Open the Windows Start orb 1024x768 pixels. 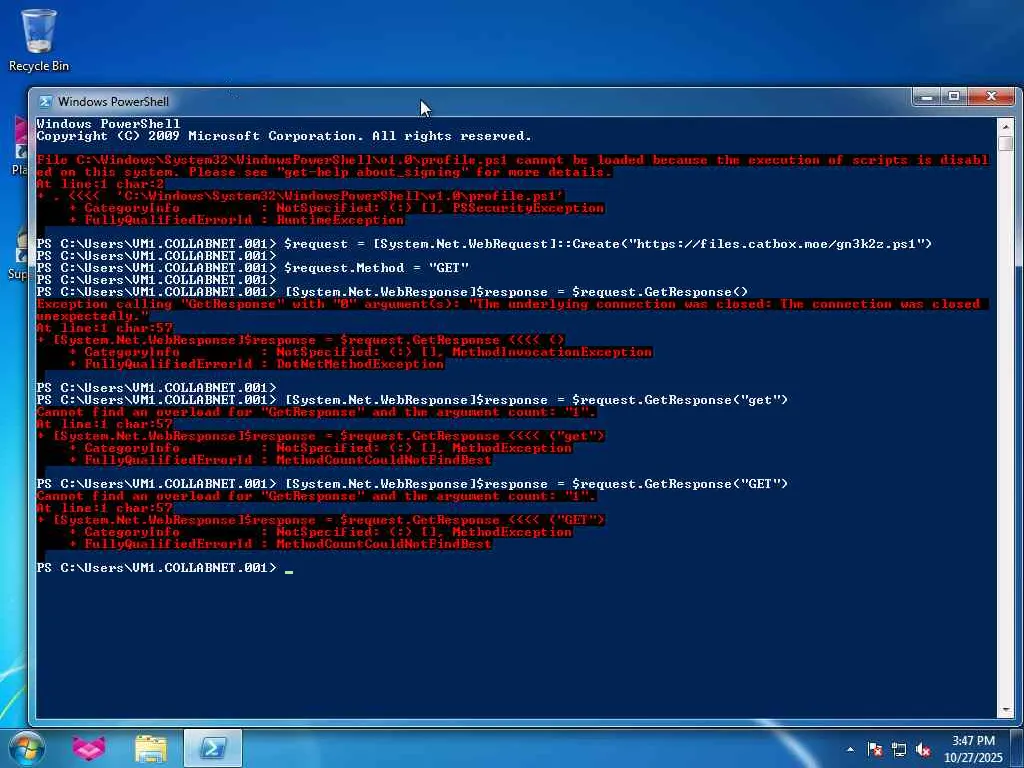click(26, 748)
